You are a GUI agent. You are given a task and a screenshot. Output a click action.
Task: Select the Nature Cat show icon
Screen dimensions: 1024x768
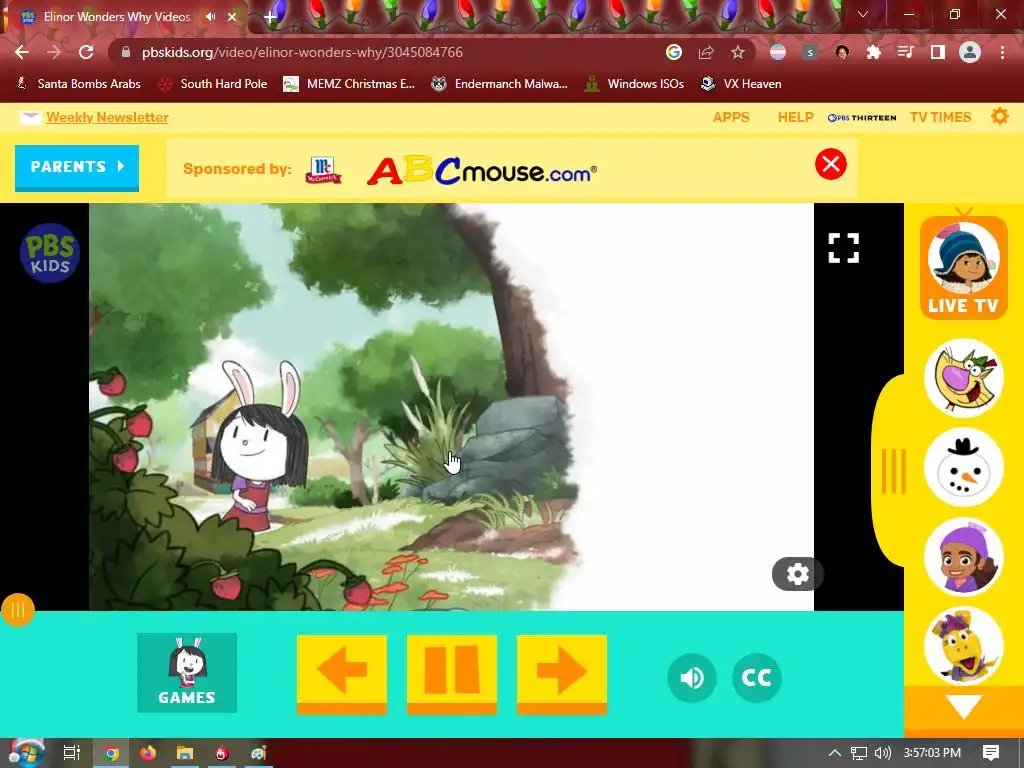tap(964, 378)
